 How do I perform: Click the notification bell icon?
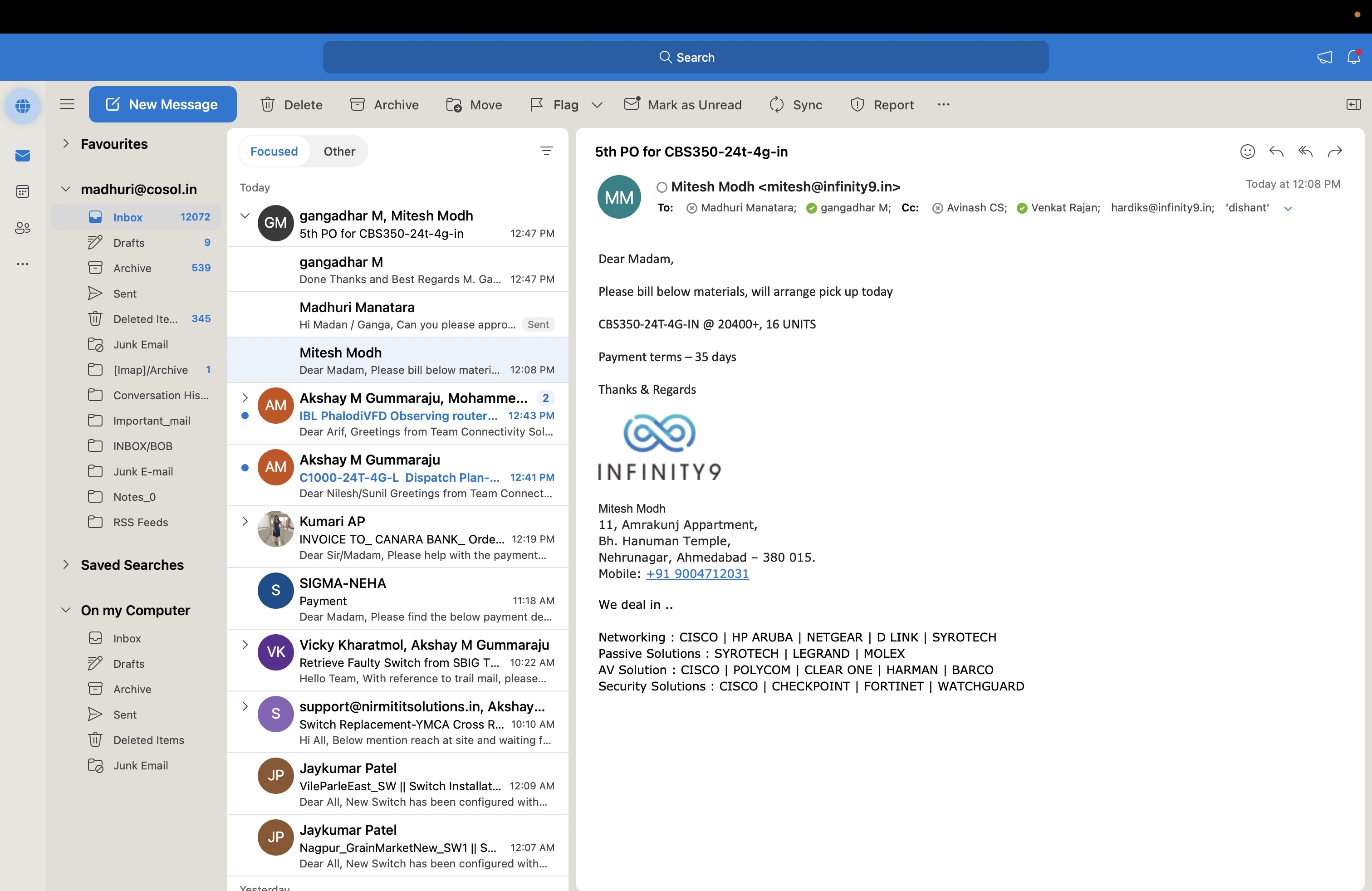point(1353,57)
